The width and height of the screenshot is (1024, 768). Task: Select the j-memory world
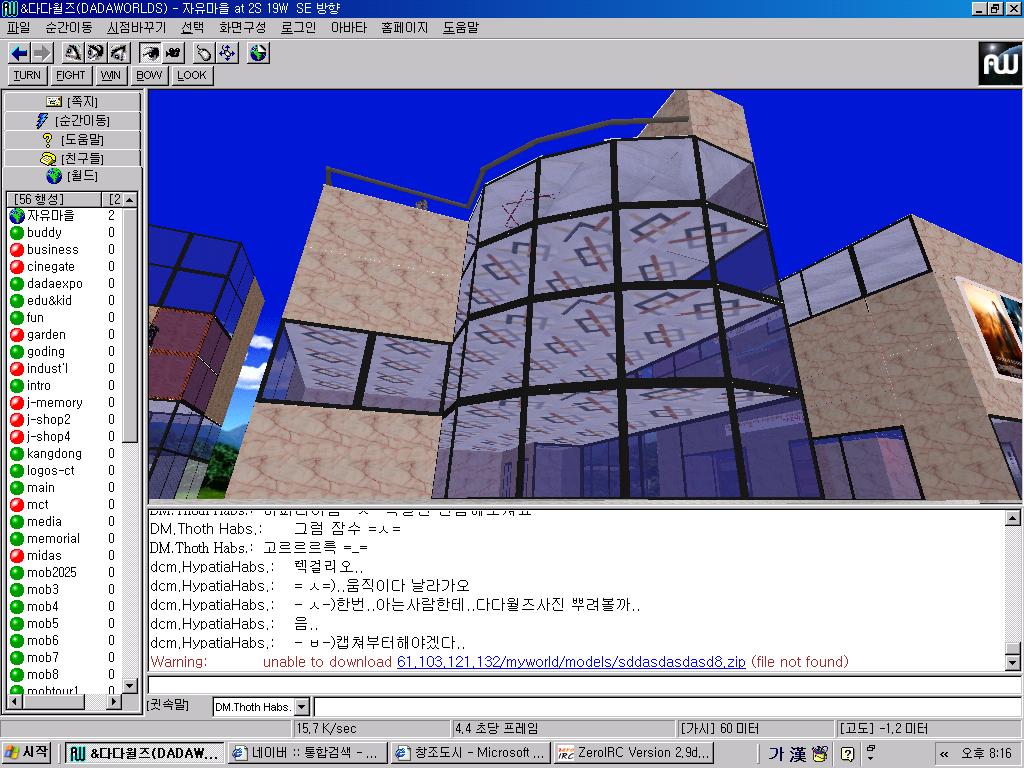(62, 402)
